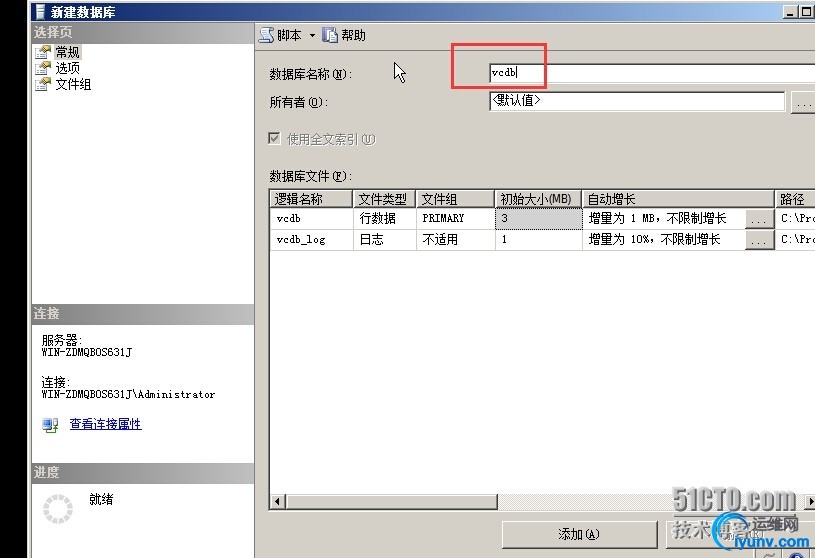Select the vcdb logical name cell
This screenshot has width=815, height=558.
311,218
